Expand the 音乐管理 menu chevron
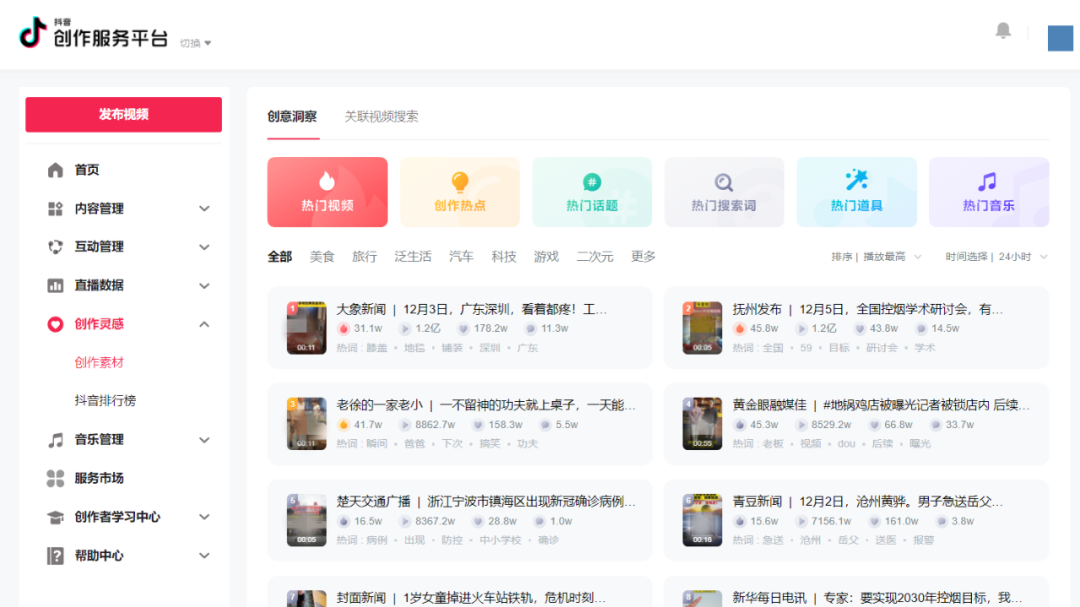 point(205,440)
